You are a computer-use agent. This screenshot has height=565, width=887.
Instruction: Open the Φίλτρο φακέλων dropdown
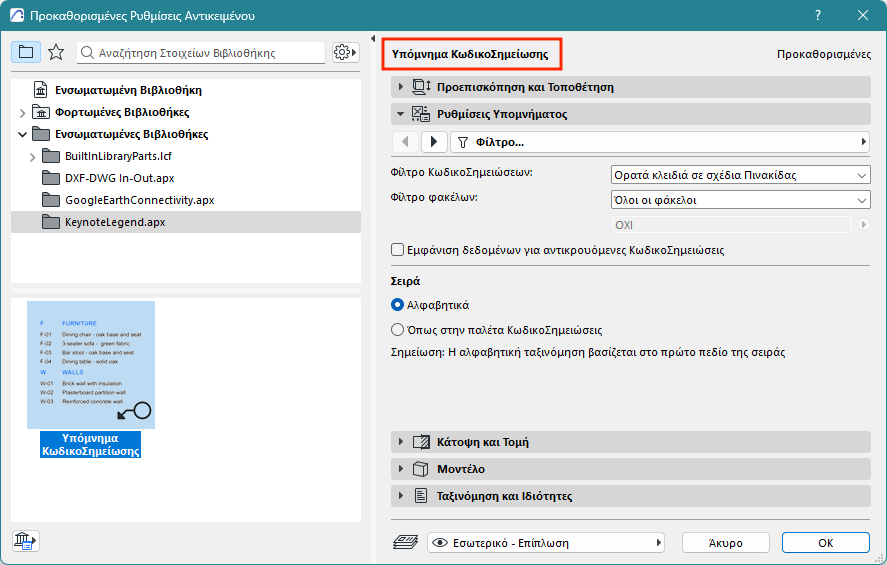click(x=739, y=200)
